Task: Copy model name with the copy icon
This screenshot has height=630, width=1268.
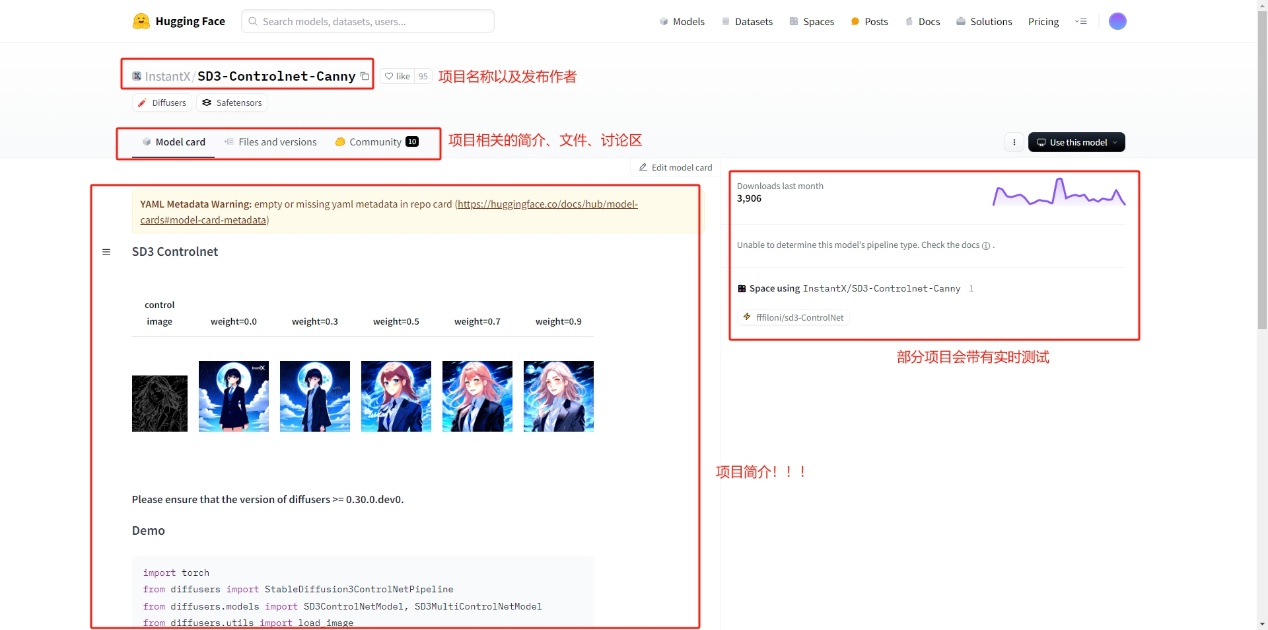Action: pyautogui.click(x=365, y=76)
